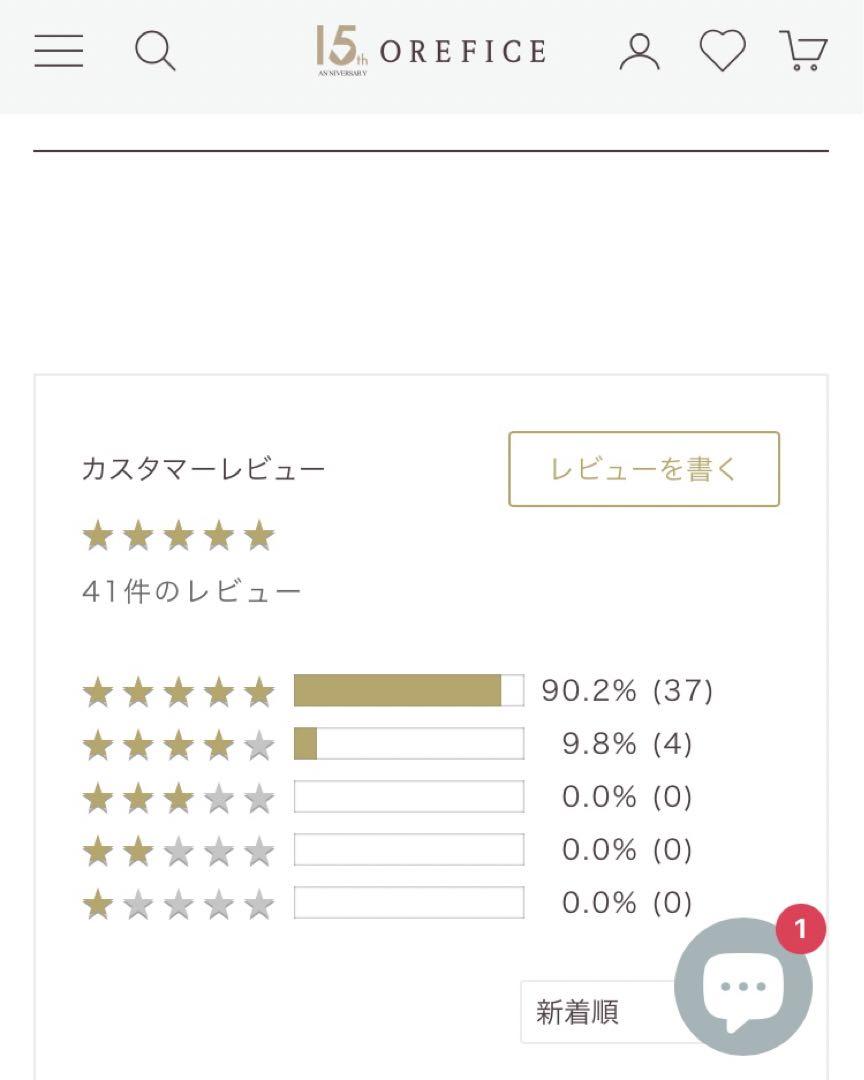
Task: Open the hamburger menu
Action: point(59,51)
